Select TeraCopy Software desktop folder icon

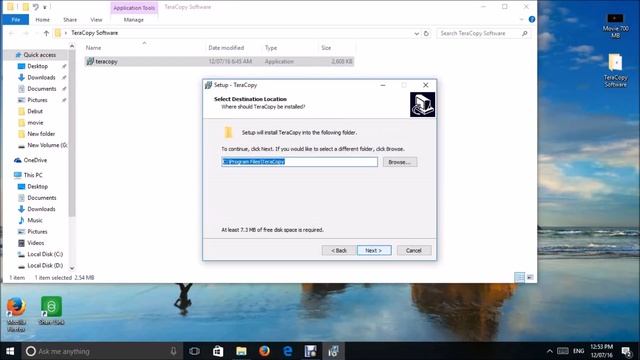615,70
